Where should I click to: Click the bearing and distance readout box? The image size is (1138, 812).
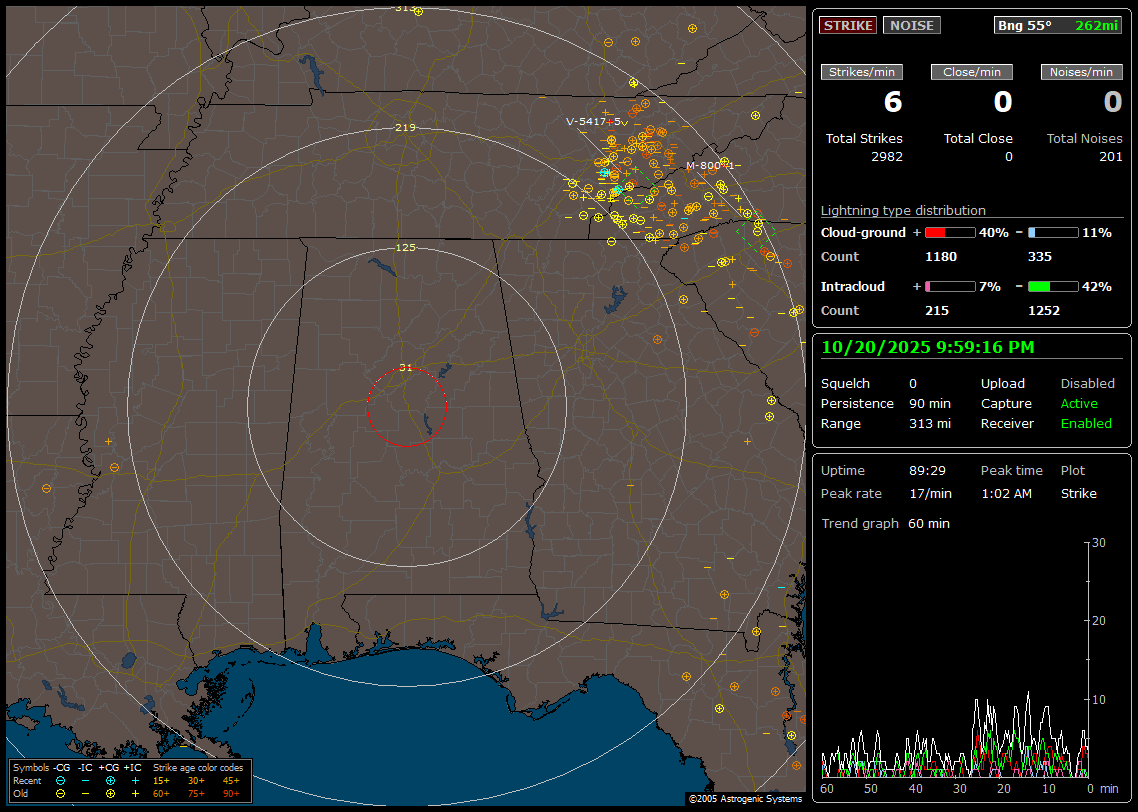1059,25
